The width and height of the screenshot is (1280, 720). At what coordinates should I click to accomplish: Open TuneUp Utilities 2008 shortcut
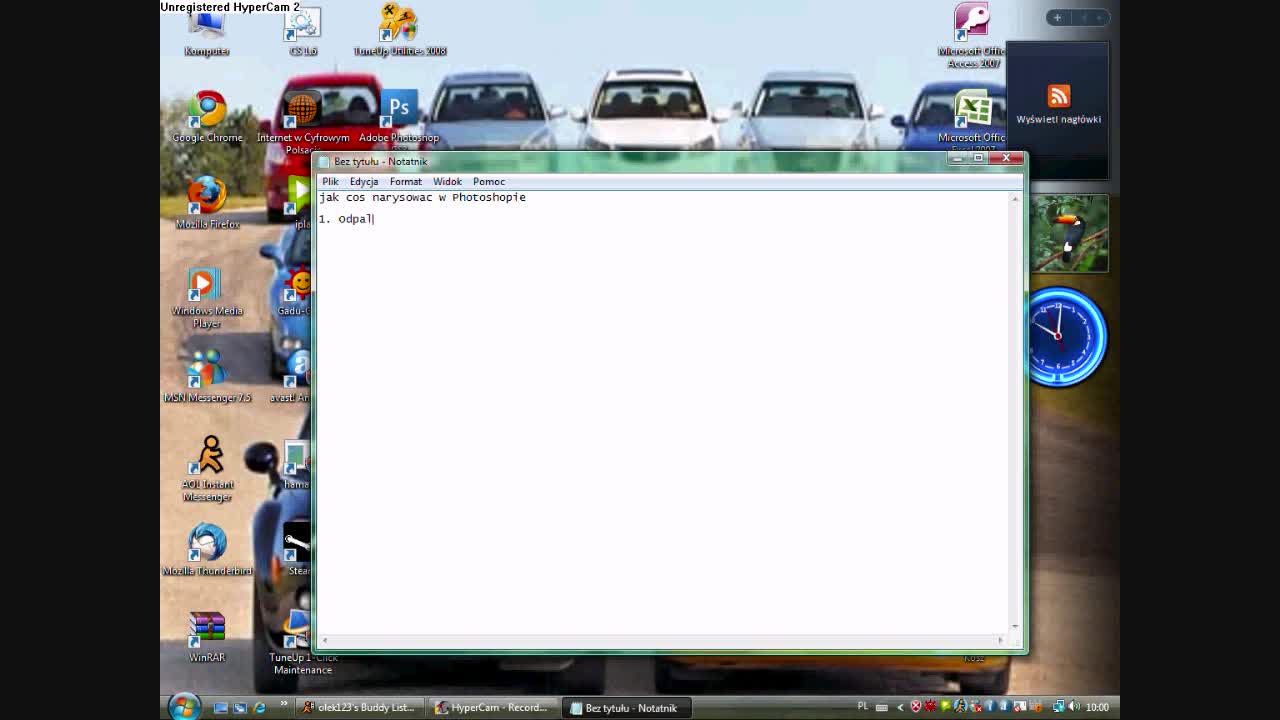click(x=399, y=25)
